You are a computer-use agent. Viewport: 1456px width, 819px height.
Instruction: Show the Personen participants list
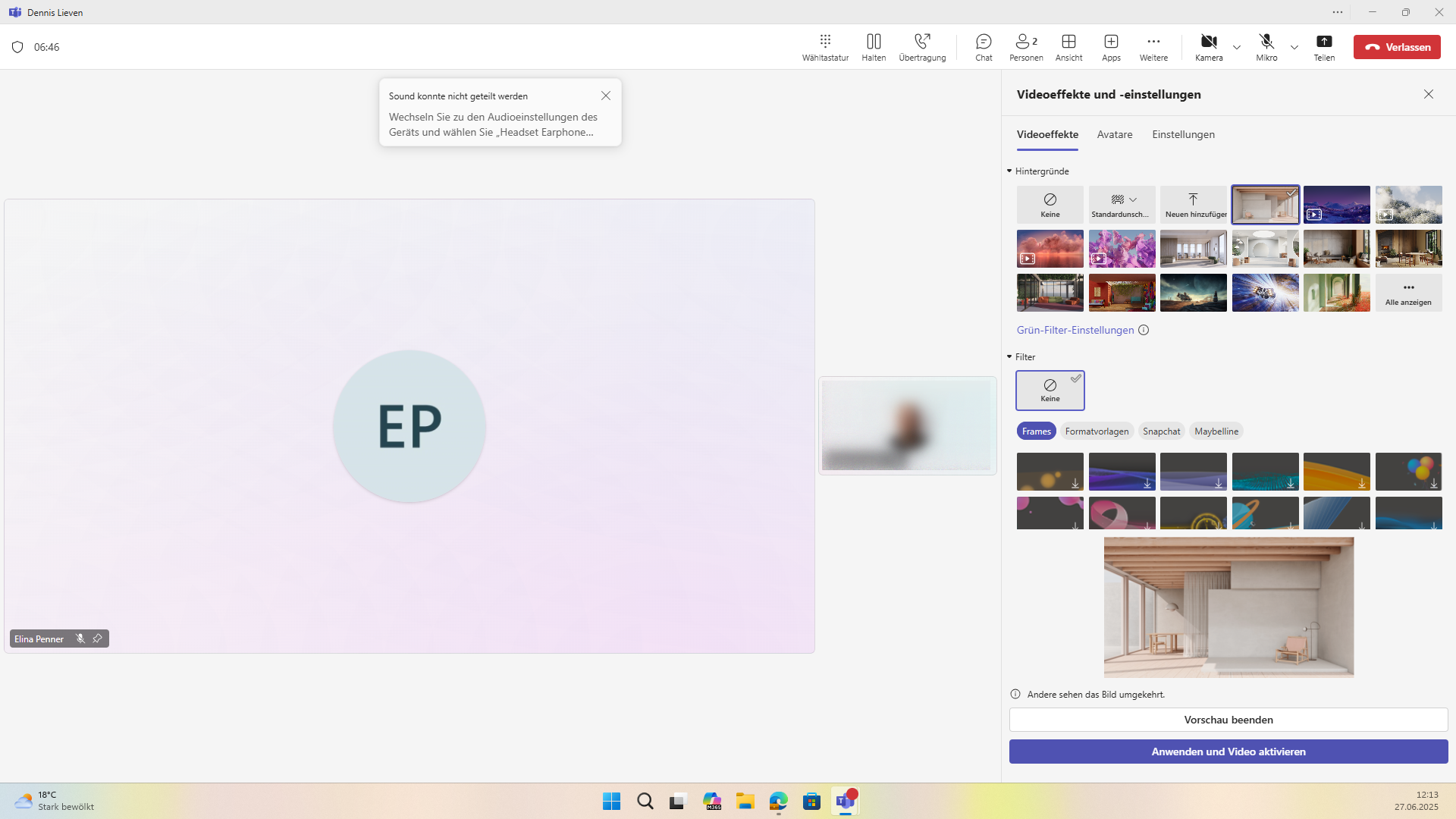pyautogui.click(x=1026, y=46)
